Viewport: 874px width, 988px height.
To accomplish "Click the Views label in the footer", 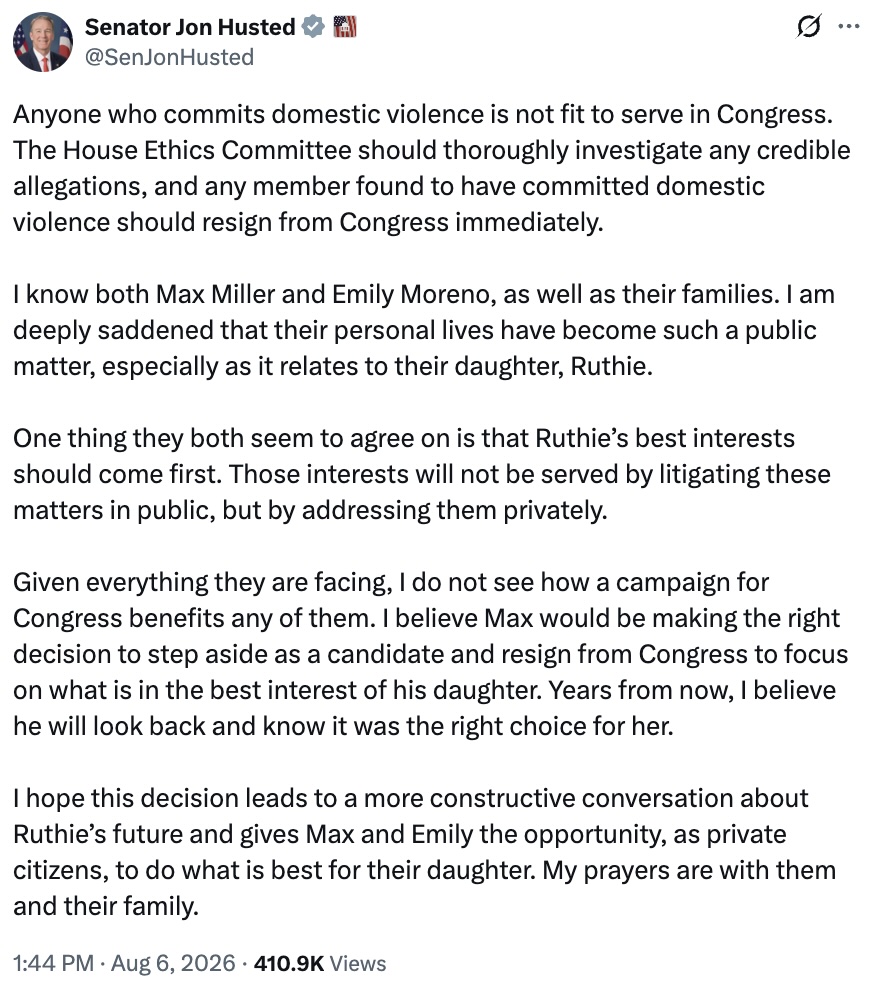I will coord(358,963).
